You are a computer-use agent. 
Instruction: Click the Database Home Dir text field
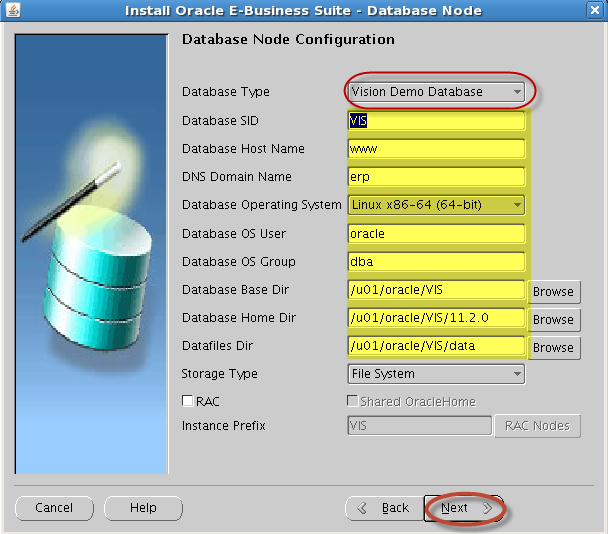click(436, 319)
